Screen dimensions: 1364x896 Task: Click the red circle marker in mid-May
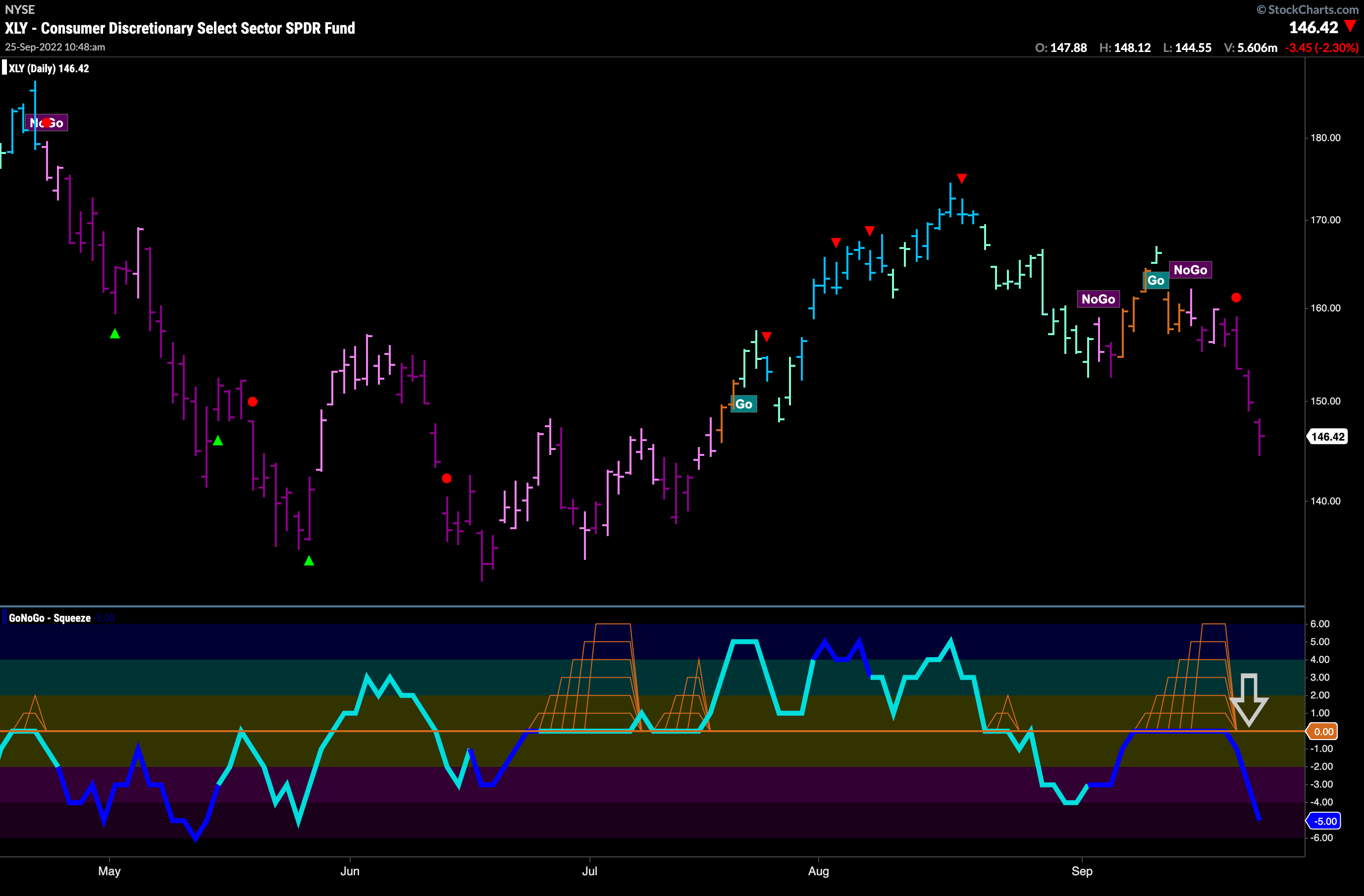coord(253,402)
